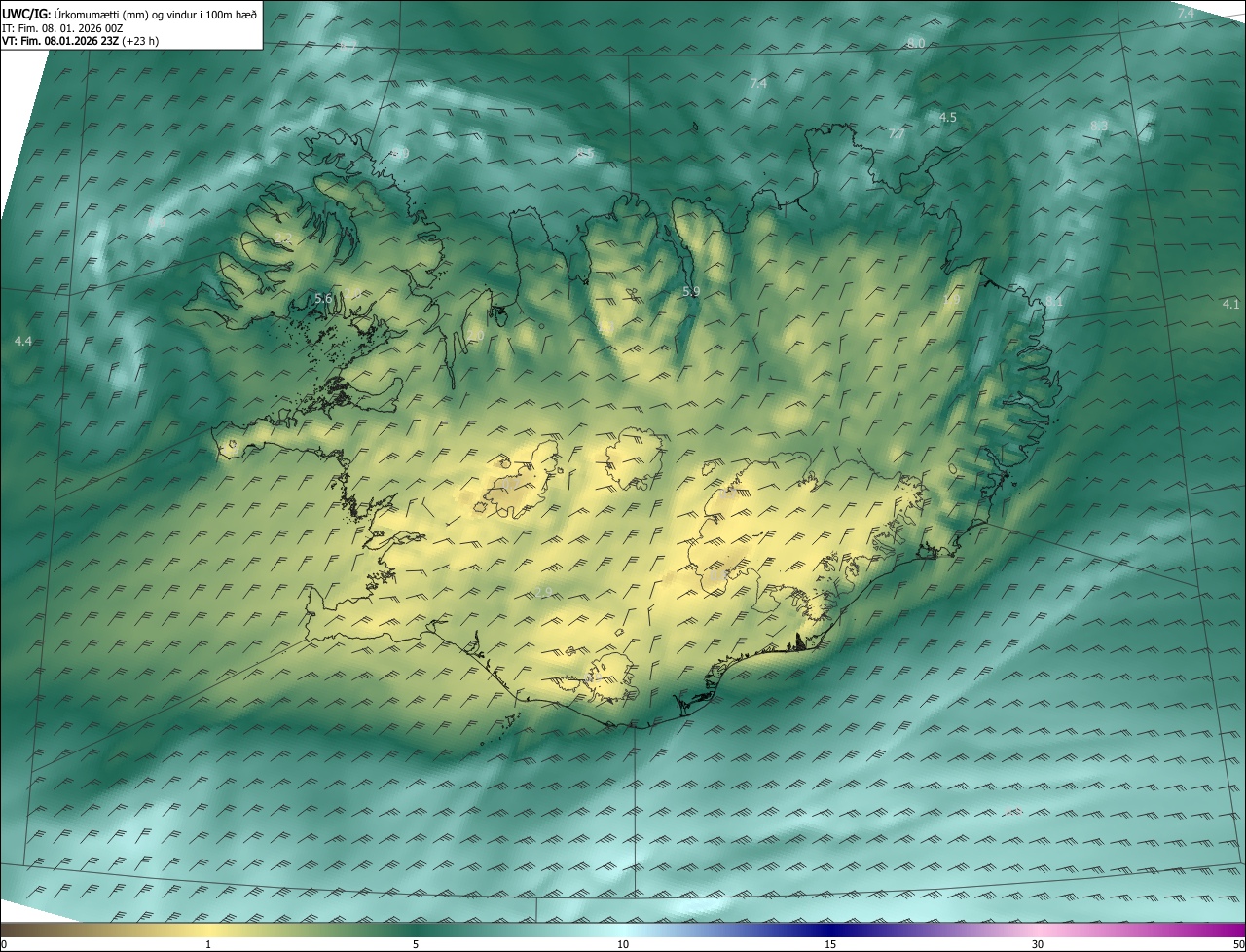Click the 8.0 value label on the map
This screenshot has width=1246, height=952.
pos(915,44)
